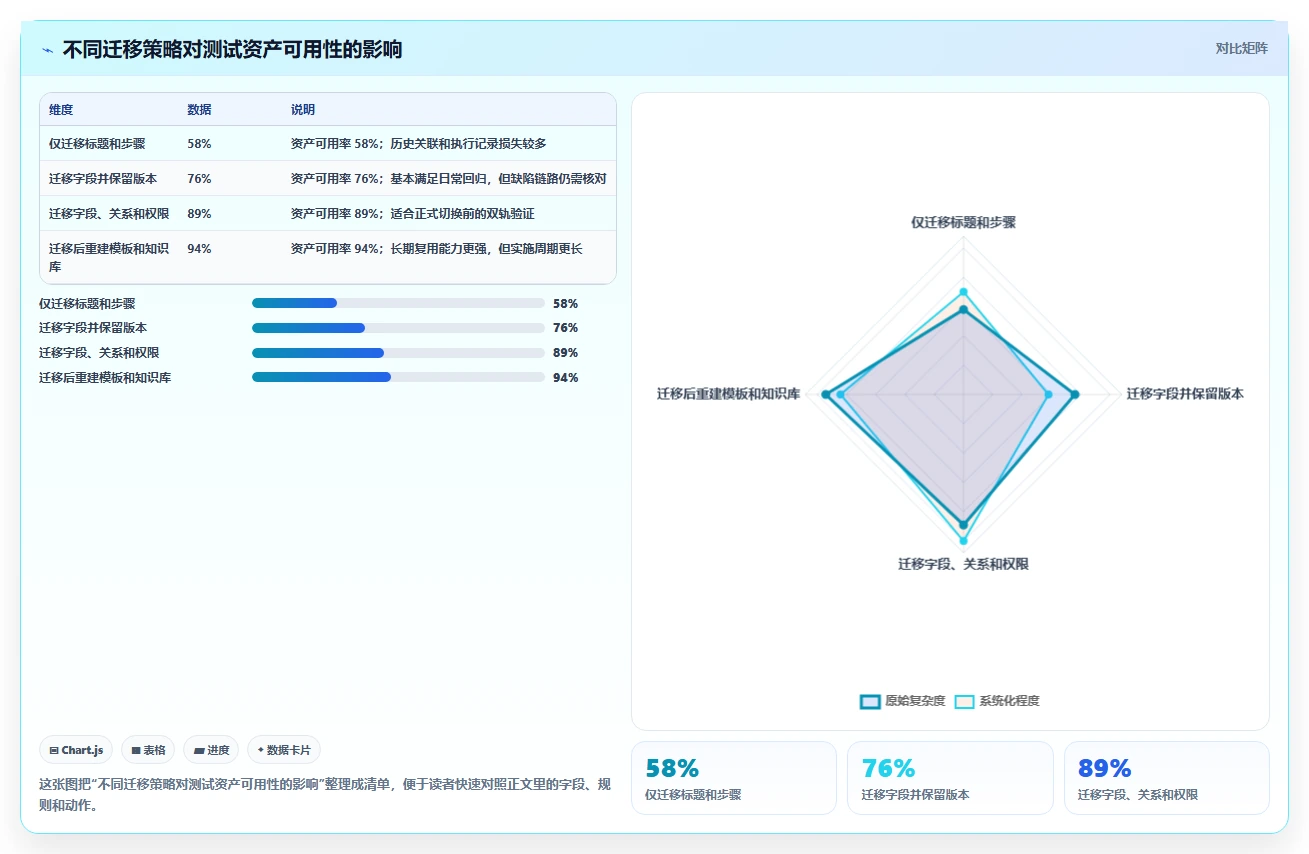Viewport: 1309px width, 854px height.
Task: Click the lightning icon beside the title
Action: point(48,50)
